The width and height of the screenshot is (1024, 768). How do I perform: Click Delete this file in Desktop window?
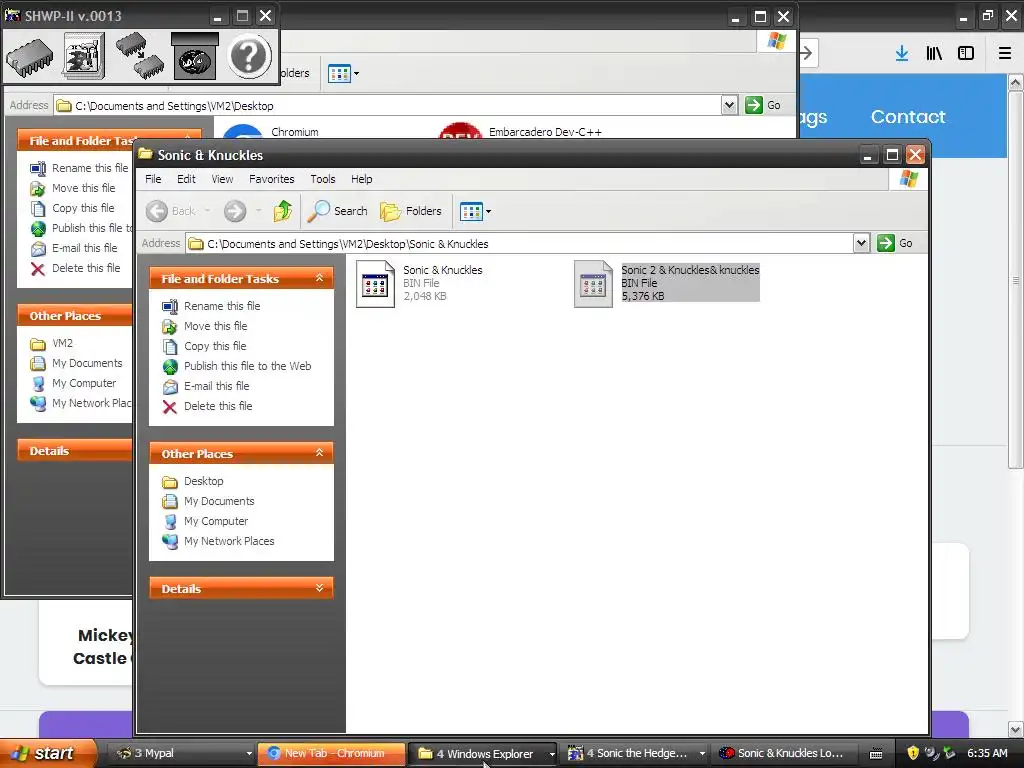[x=75, y=268]
